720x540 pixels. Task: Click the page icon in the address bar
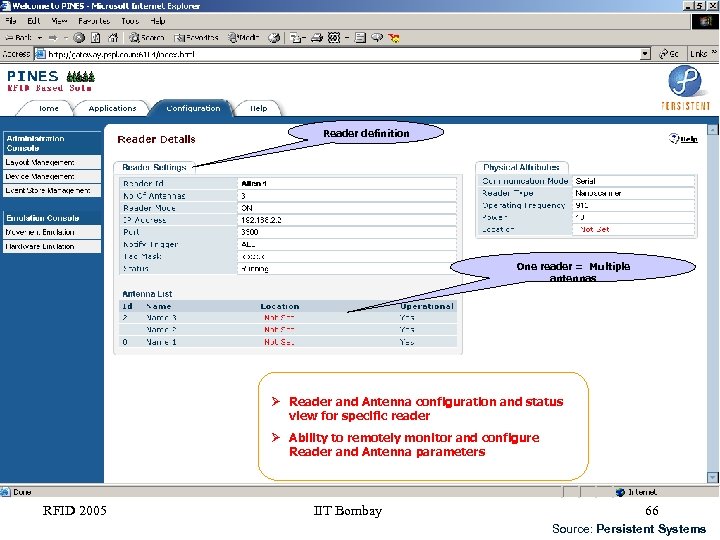(x=41, y=54)
